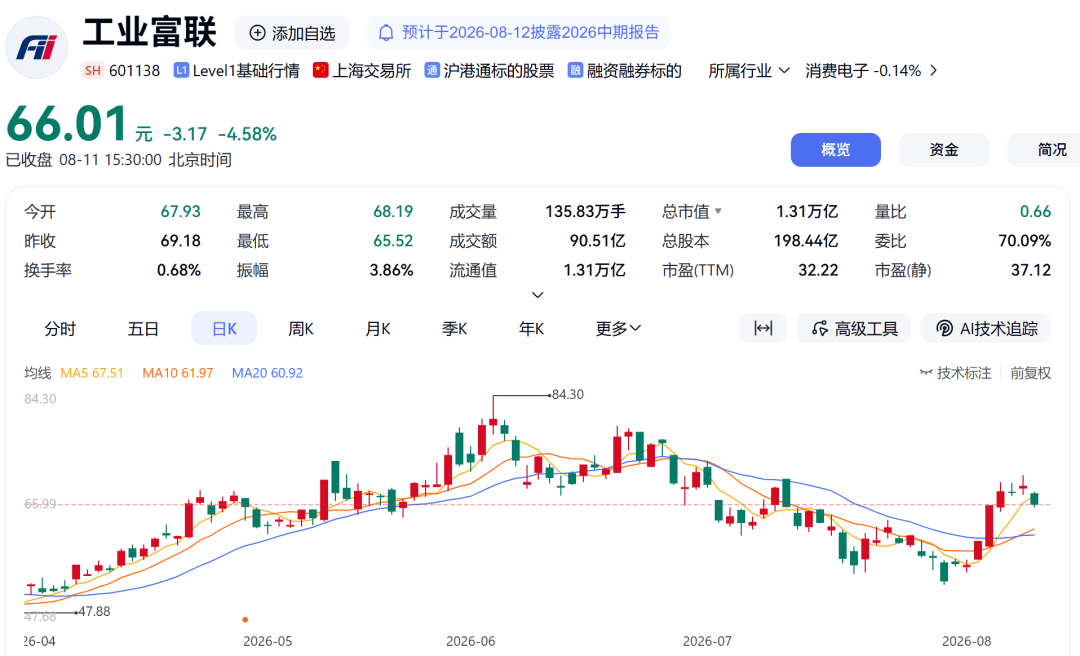This screenshot has height=656, width=1080.
Task: Click the L1 Level1基础行情 badge icon
Action: pyautogui.click(x=181, y=70)
